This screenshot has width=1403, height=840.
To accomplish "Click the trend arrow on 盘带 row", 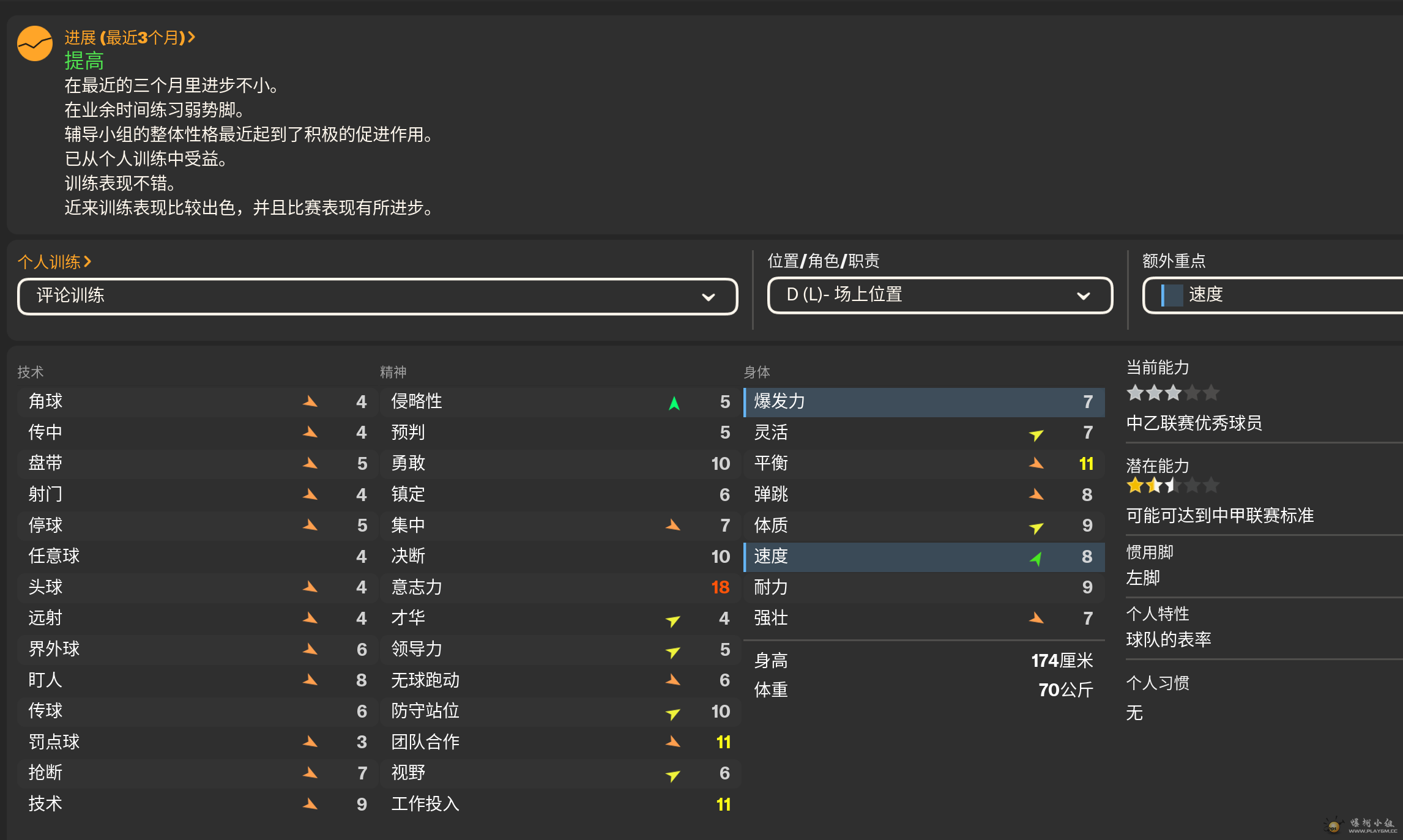I will (x=310, y=463).
